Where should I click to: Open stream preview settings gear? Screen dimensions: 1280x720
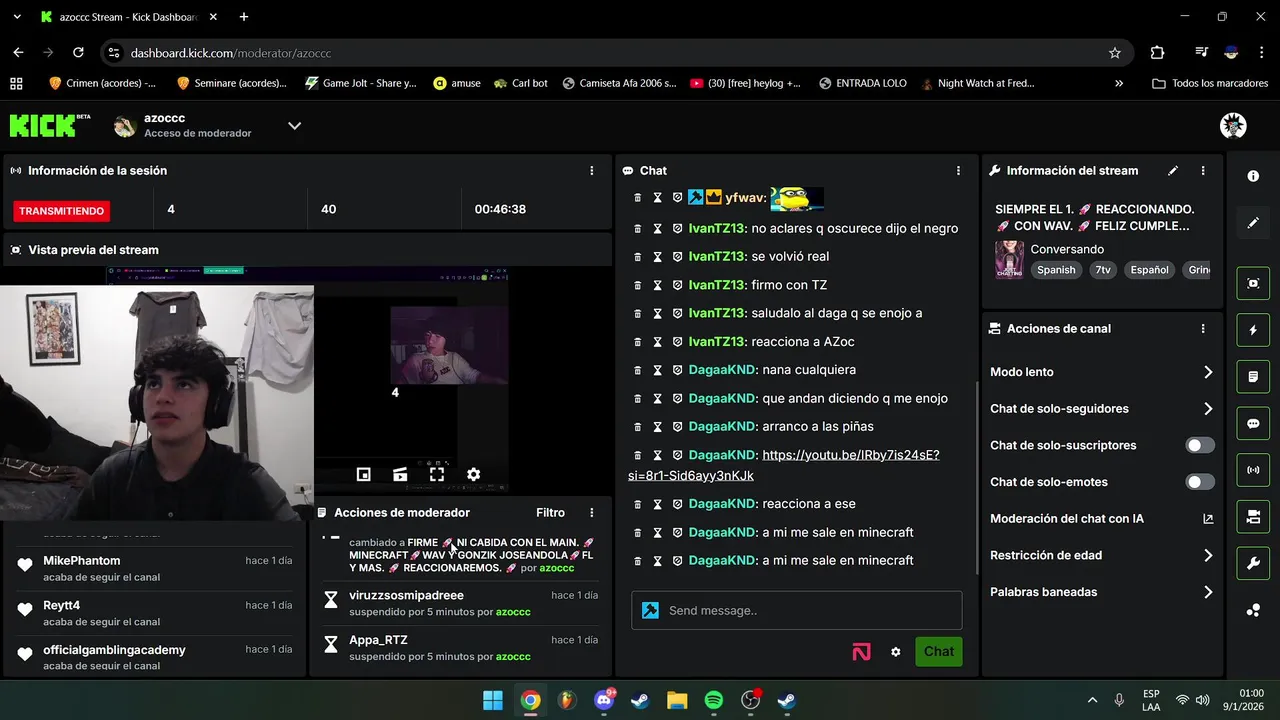[x=473, y=474]
